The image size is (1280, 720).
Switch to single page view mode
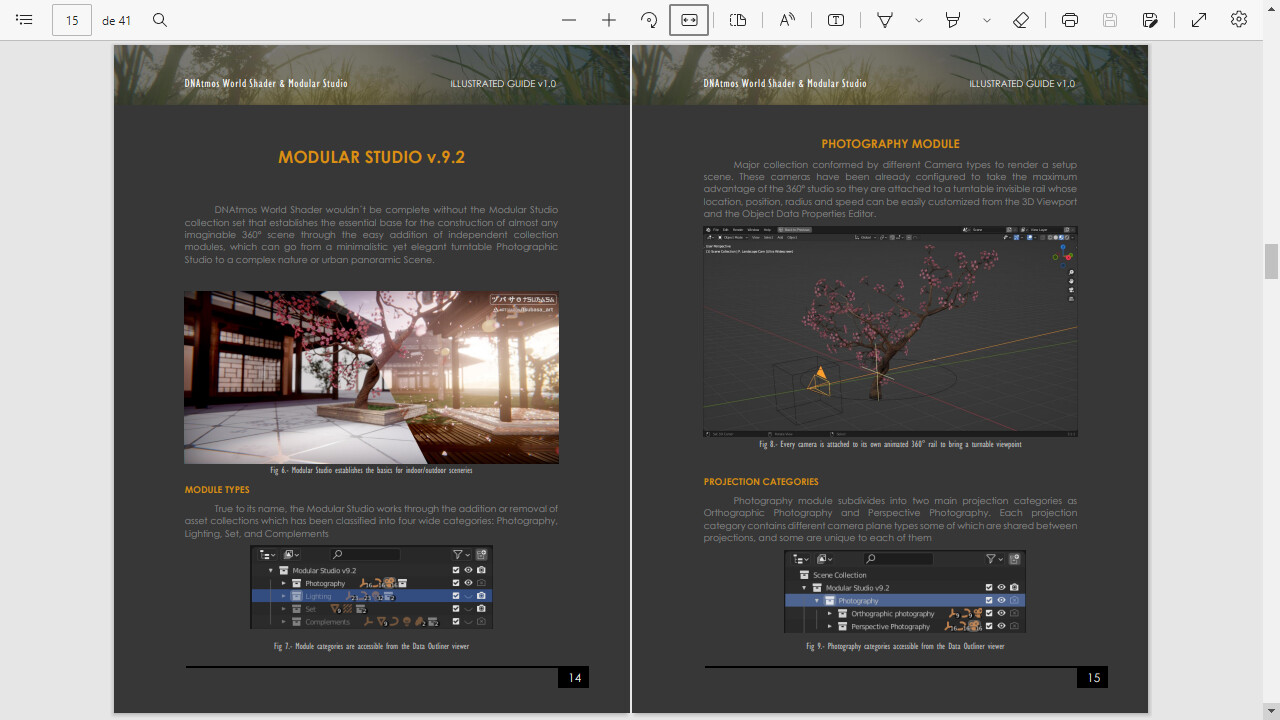[738, 20]
